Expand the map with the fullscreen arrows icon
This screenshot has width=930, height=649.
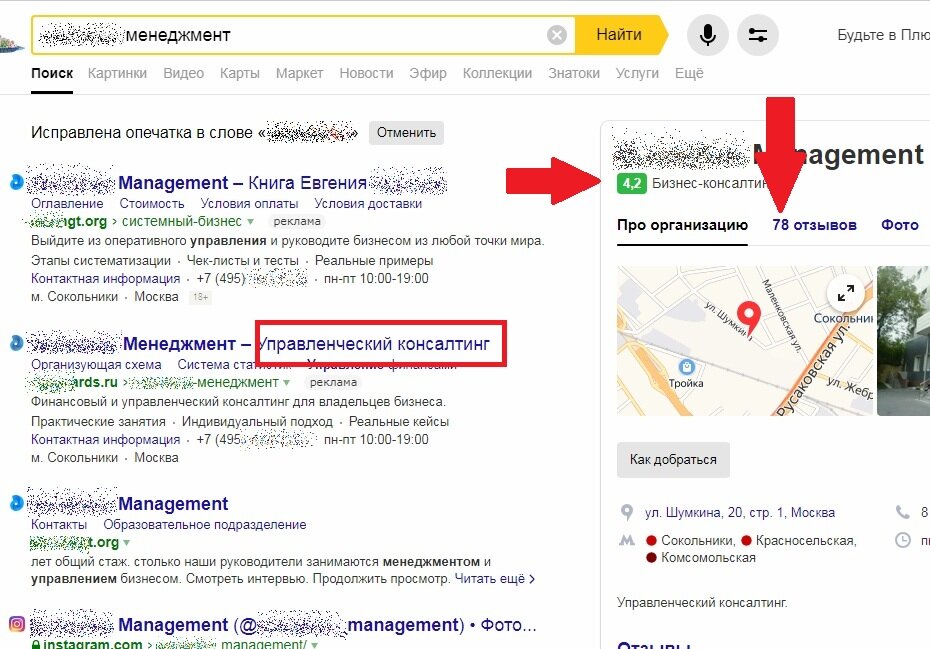pyautogui.click(x=845, y=293)
